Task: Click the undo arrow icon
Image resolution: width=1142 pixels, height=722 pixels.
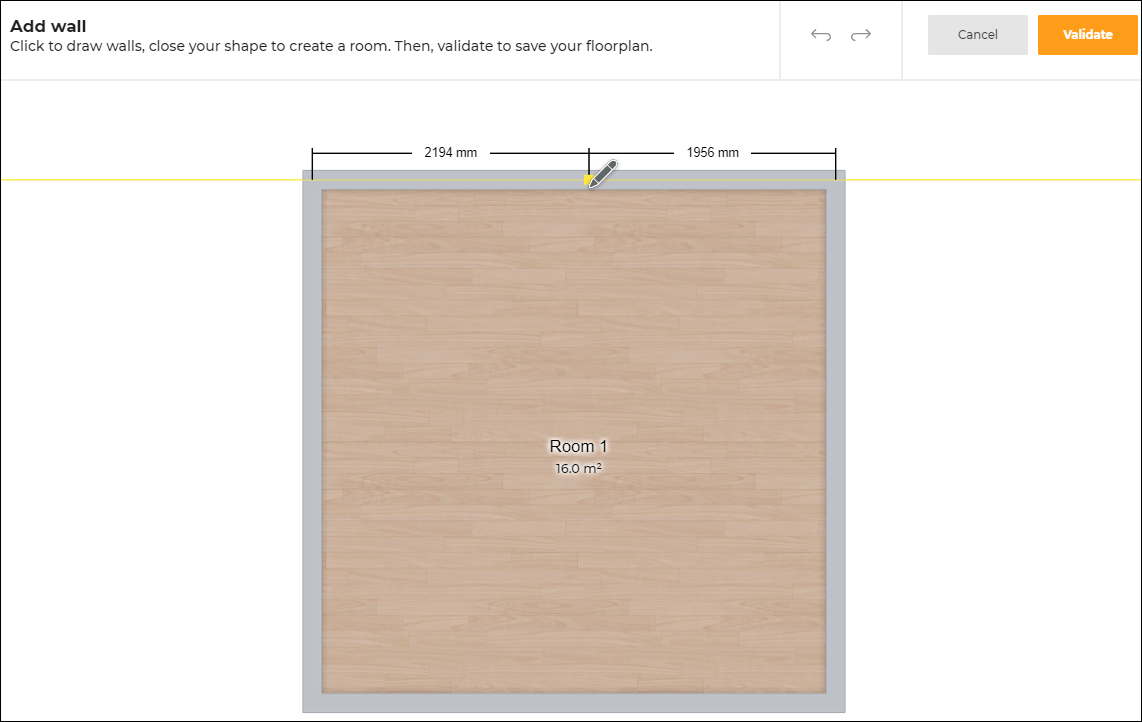Action: click(821, 35)
